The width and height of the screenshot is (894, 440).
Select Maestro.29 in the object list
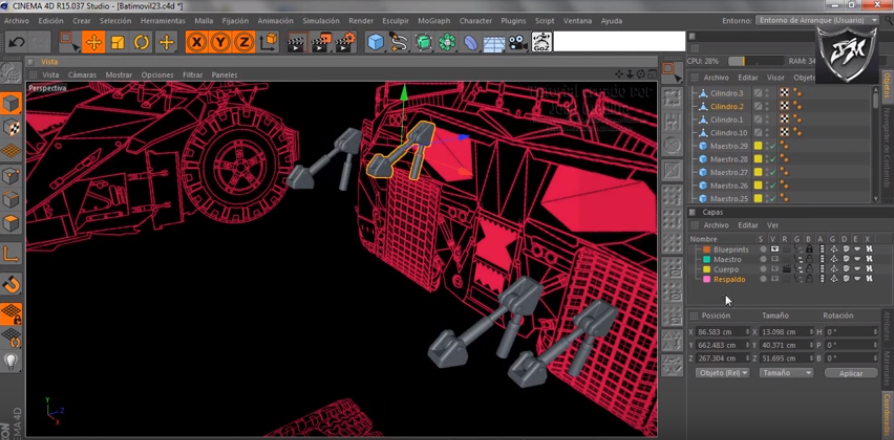click(729, 146)
